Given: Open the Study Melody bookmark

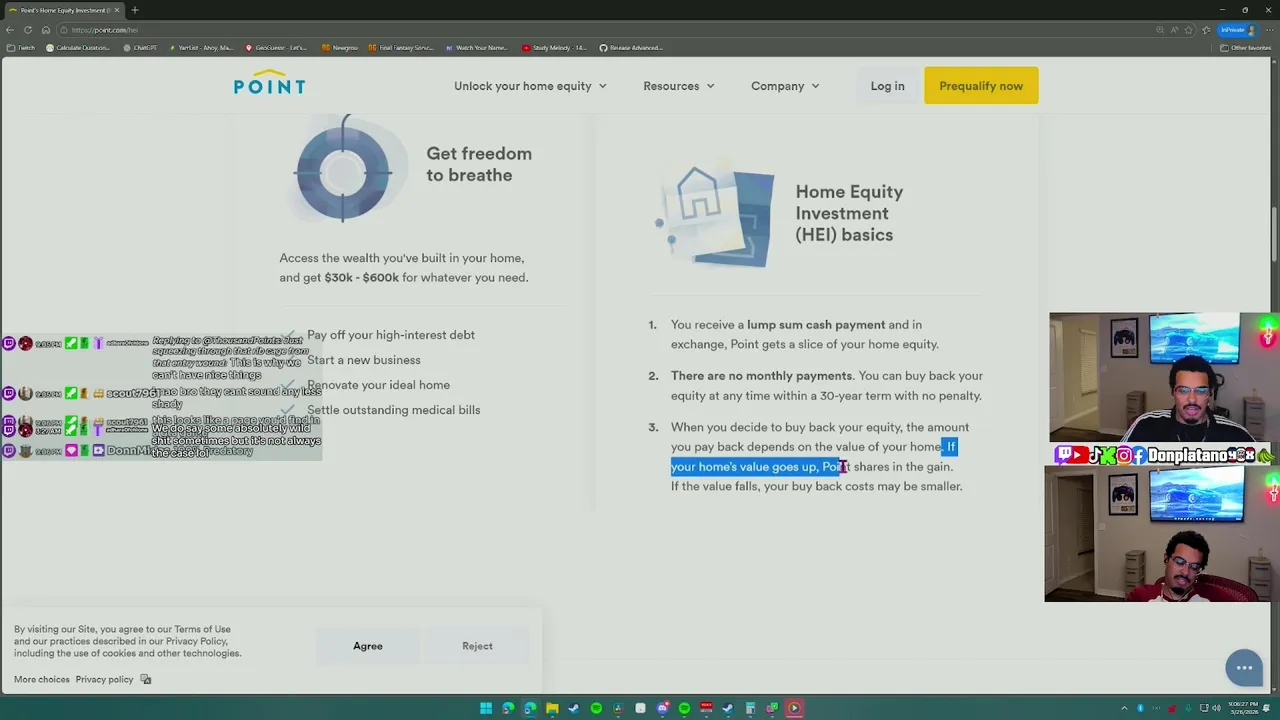Looking at the screenshot, I should (555, 48).
